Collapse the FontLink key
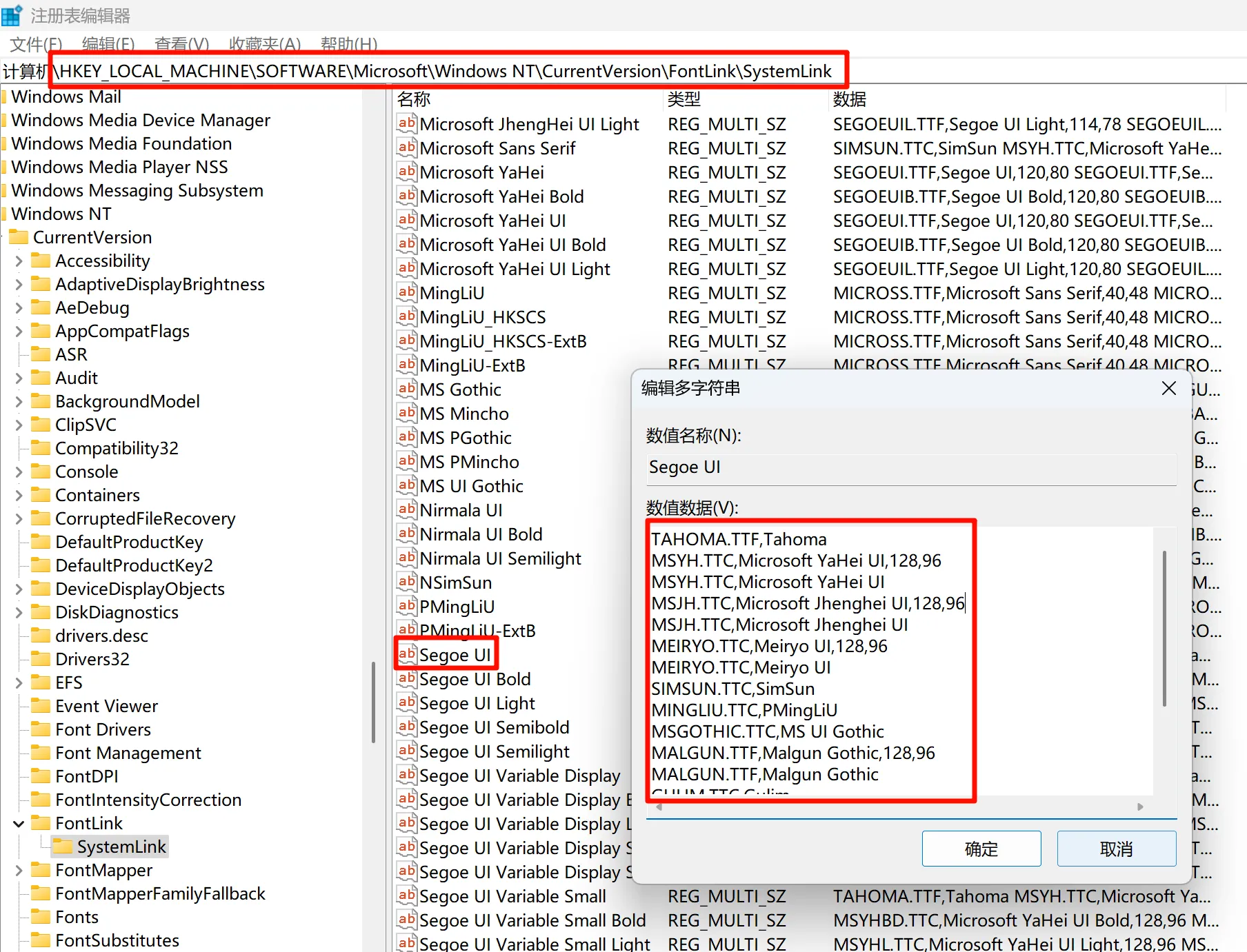 click(x=19, y=824)
